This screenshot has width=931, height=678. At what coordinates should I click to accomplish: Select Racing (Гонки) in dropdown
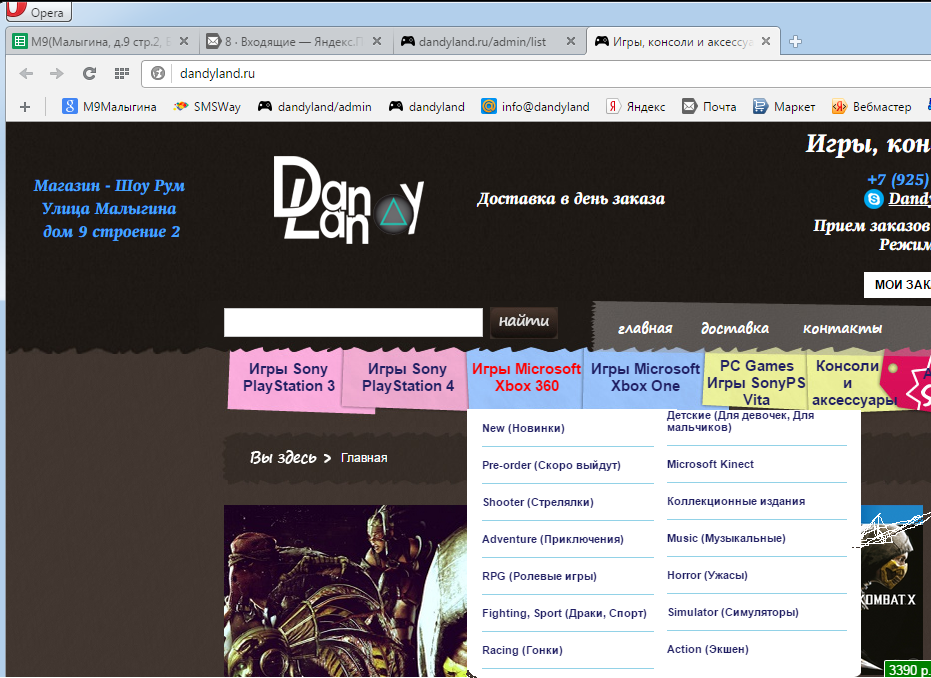(x=522, y=650)
